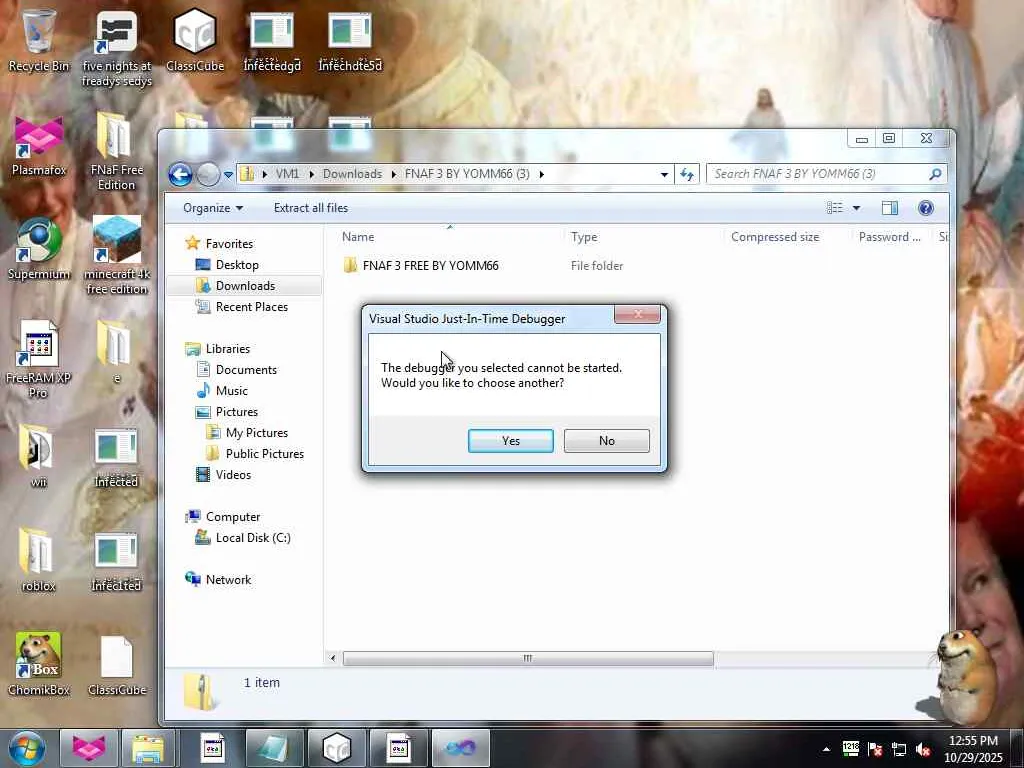Click the VM1 breadcrumb in address bar

point(287,174)
